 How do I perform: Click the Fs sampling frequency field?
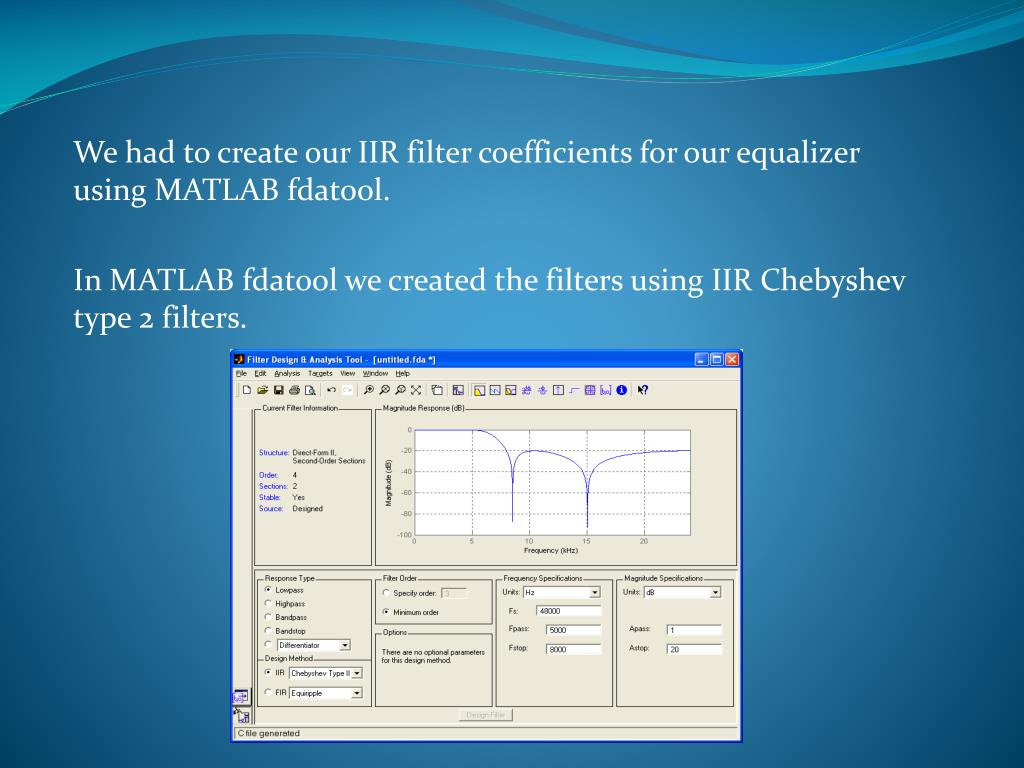(x=568, y=611)
